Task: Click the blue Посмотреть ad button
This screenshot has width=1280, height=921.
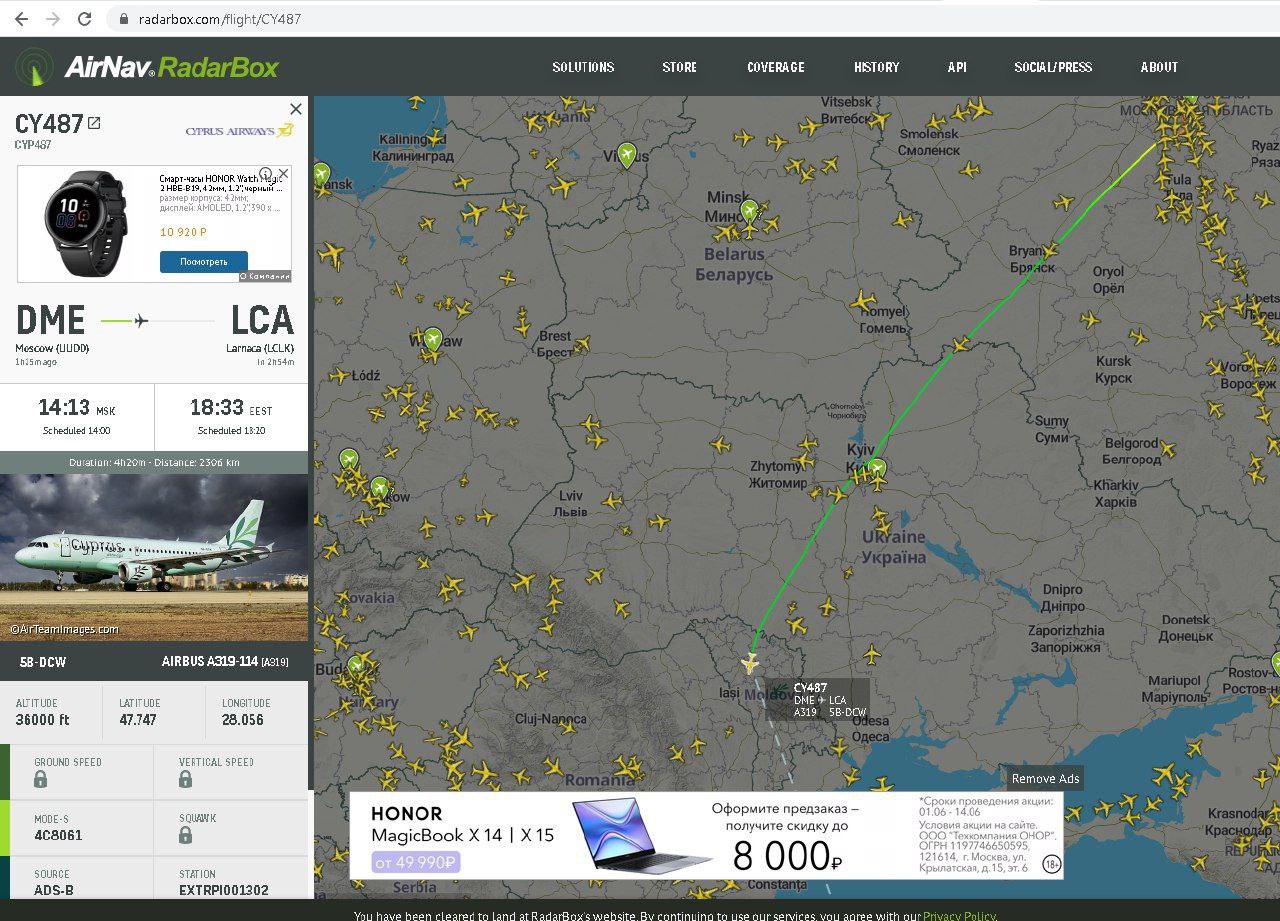Action: coord(204,262)
